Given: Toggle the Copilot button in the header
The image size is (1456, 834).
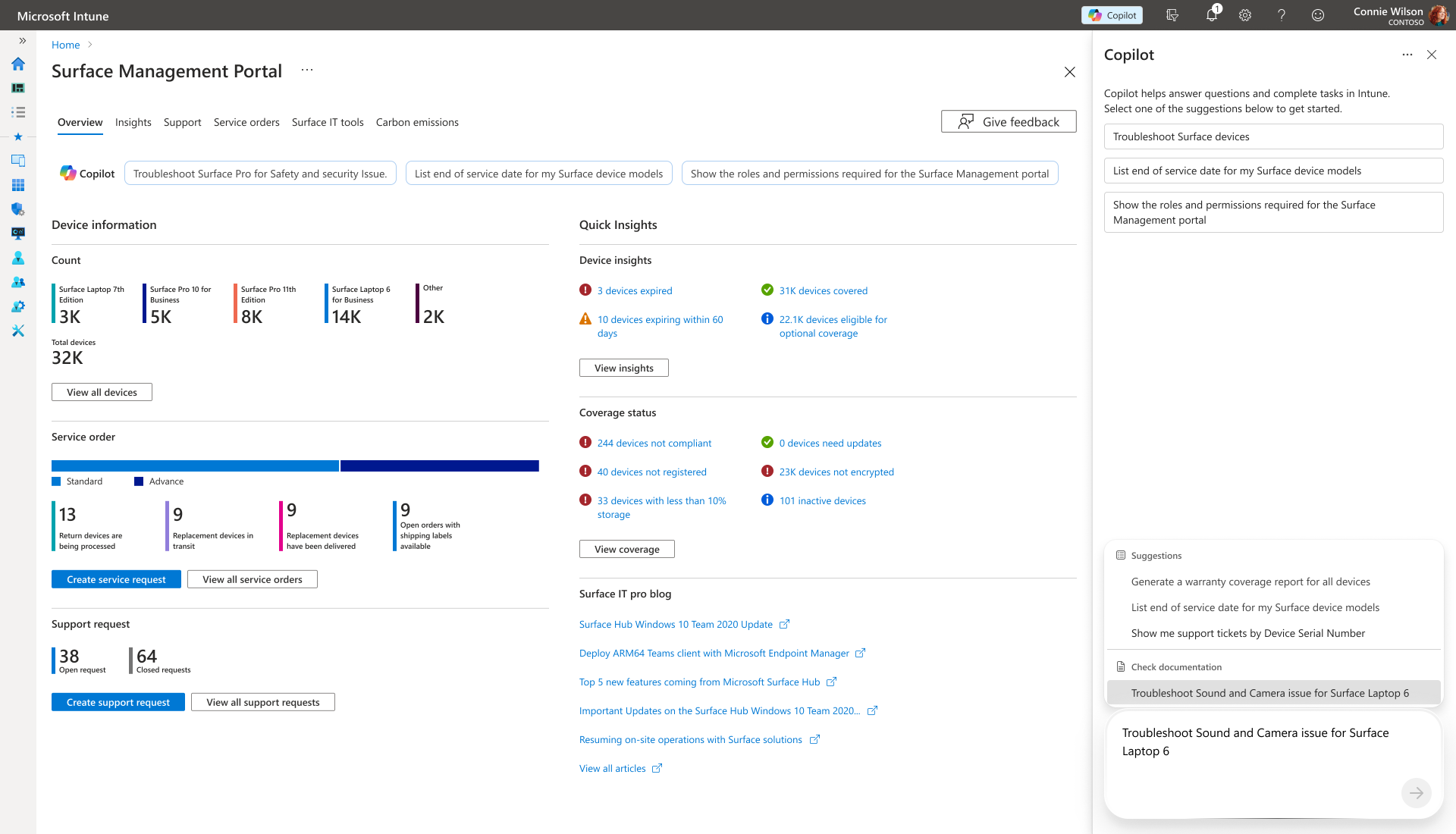Looking at the screenshot, I should pyautogui.click(x=1112, y=15).
